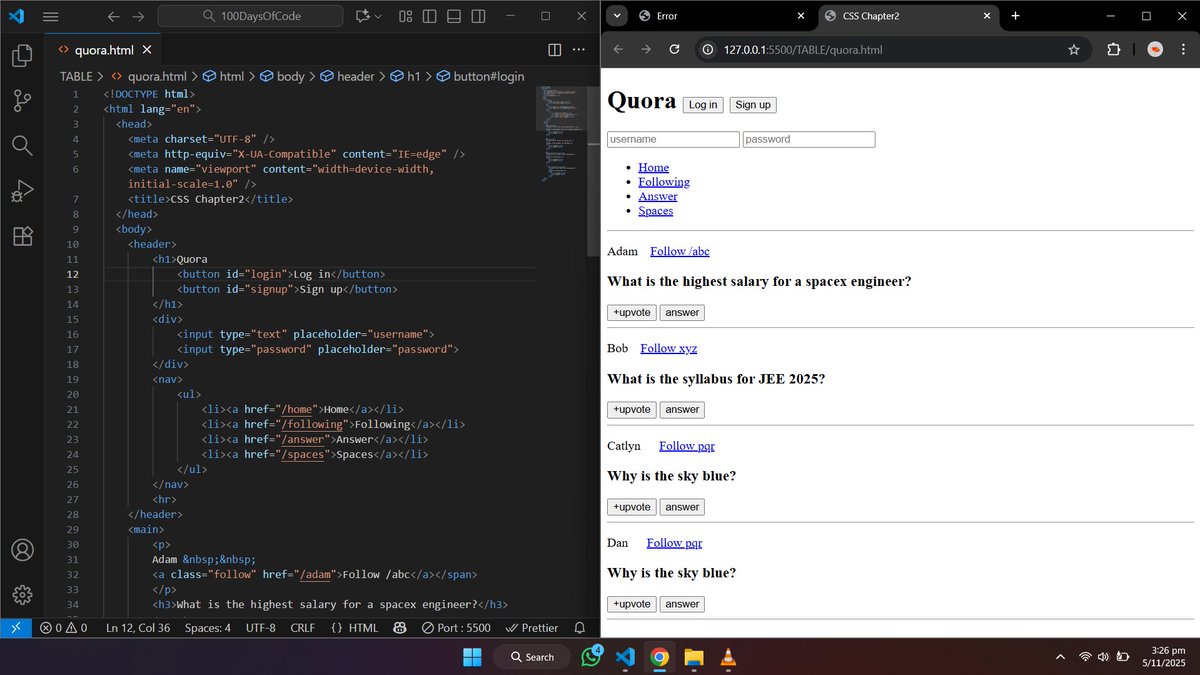Switch to the Error tab in Chrome

[x=720, y=15]
